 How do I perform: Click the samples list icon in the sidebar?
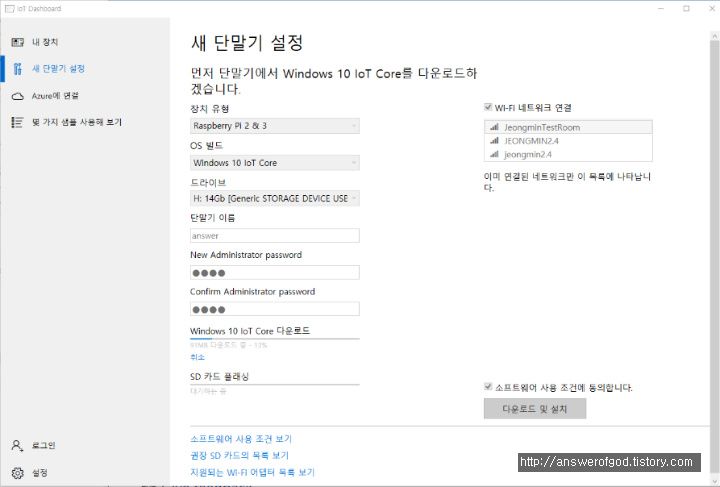pos(17,122)
